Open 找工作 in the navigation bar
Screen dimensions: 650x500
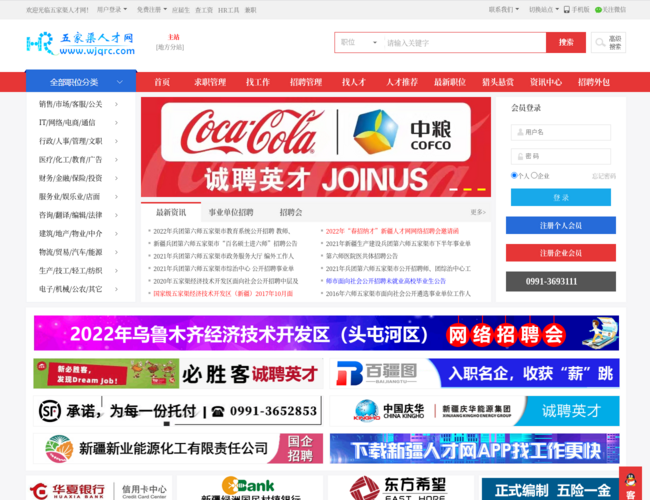(x=258, y=82)
